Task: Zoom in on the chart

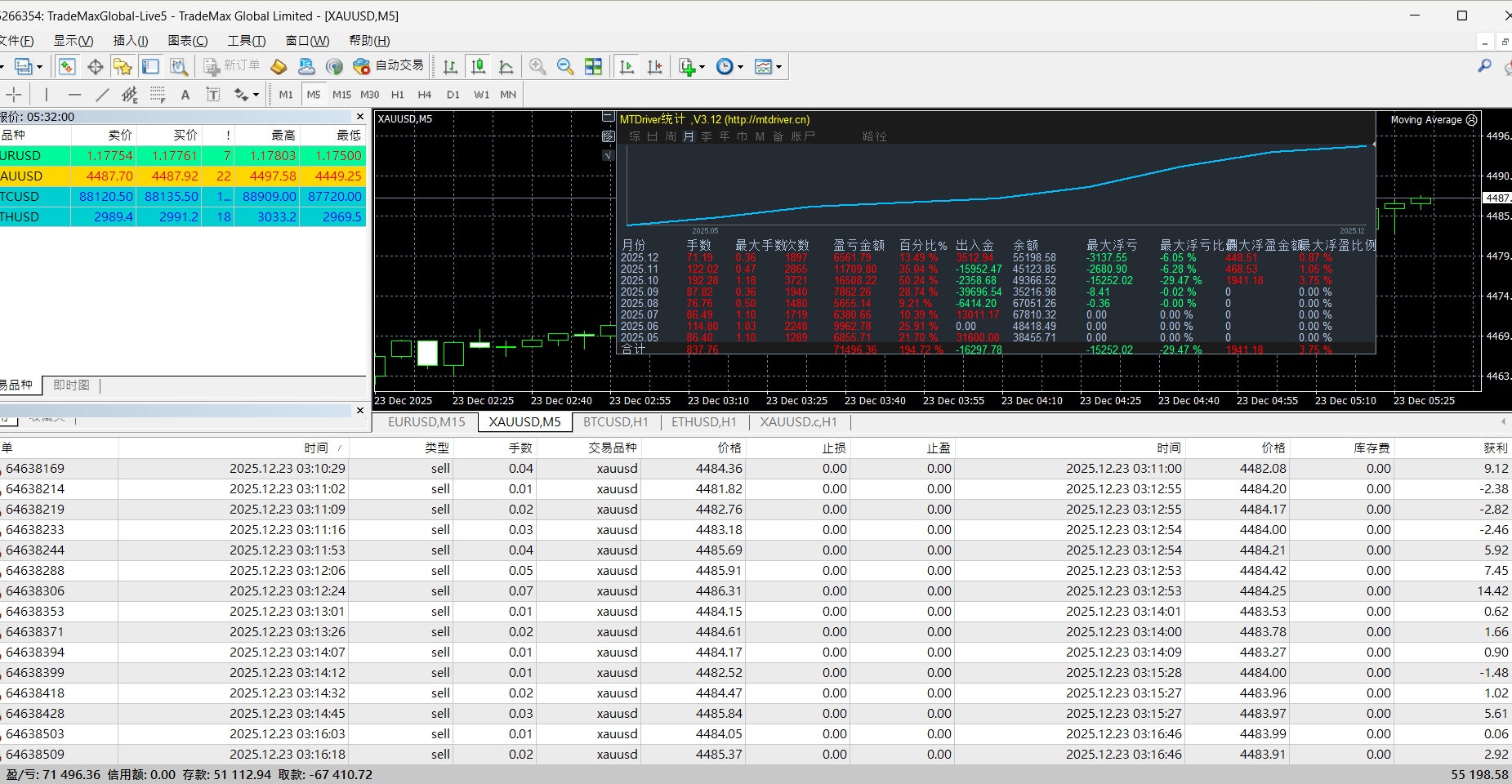Action: [x=537, y=67]
